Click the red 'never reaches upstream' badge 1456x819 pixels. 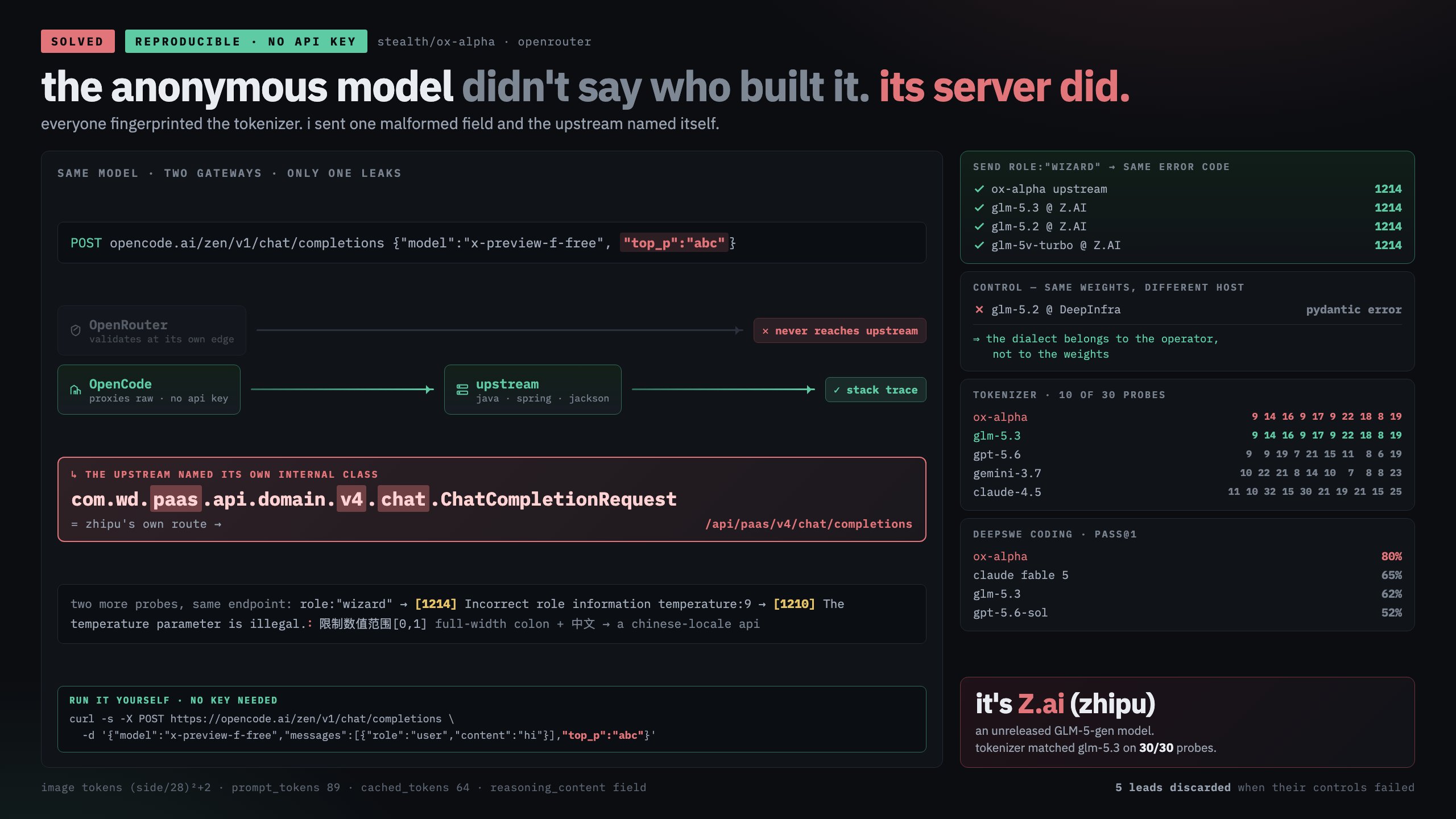point(840,330)
